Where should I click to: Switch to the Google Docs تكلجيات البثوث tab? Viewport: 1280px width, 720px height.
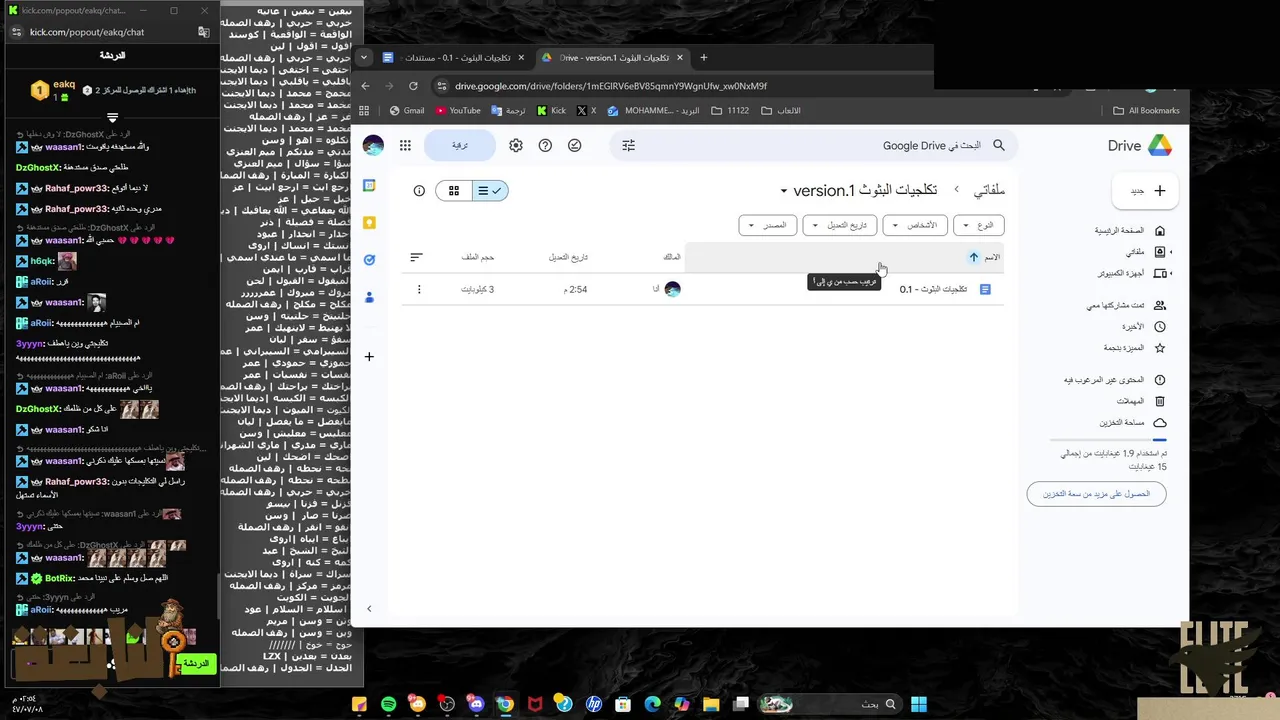456,58
